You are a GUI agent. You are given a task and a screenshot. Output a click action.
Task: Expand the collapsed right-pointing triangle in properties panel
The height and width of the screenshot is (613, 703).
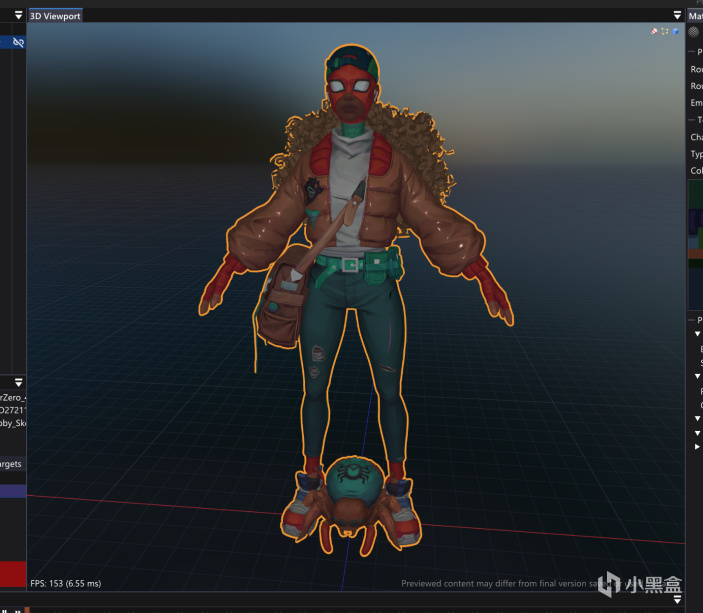pyautogui.click(x=697, y=447)
